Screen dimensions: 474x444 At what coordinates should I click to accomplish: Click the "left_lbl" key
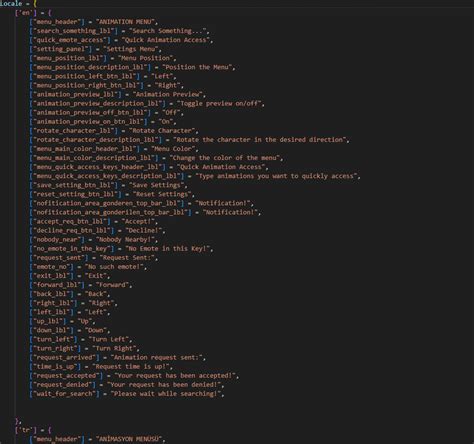(53, 312)
